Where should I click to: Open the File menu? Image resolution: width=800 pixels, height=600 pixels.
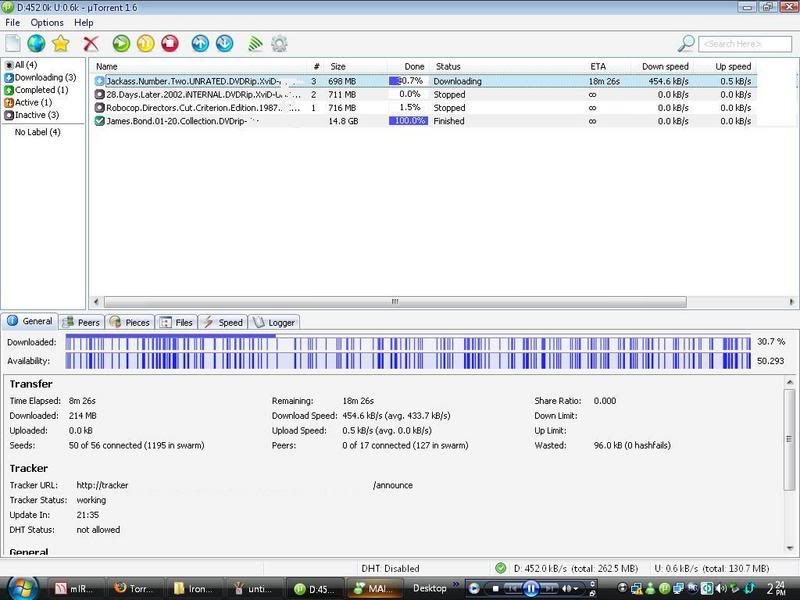[x=12, y=22]
